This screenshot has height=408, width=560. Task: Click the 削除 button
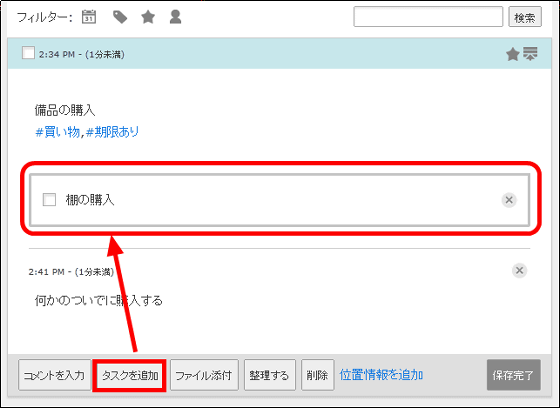318,375
